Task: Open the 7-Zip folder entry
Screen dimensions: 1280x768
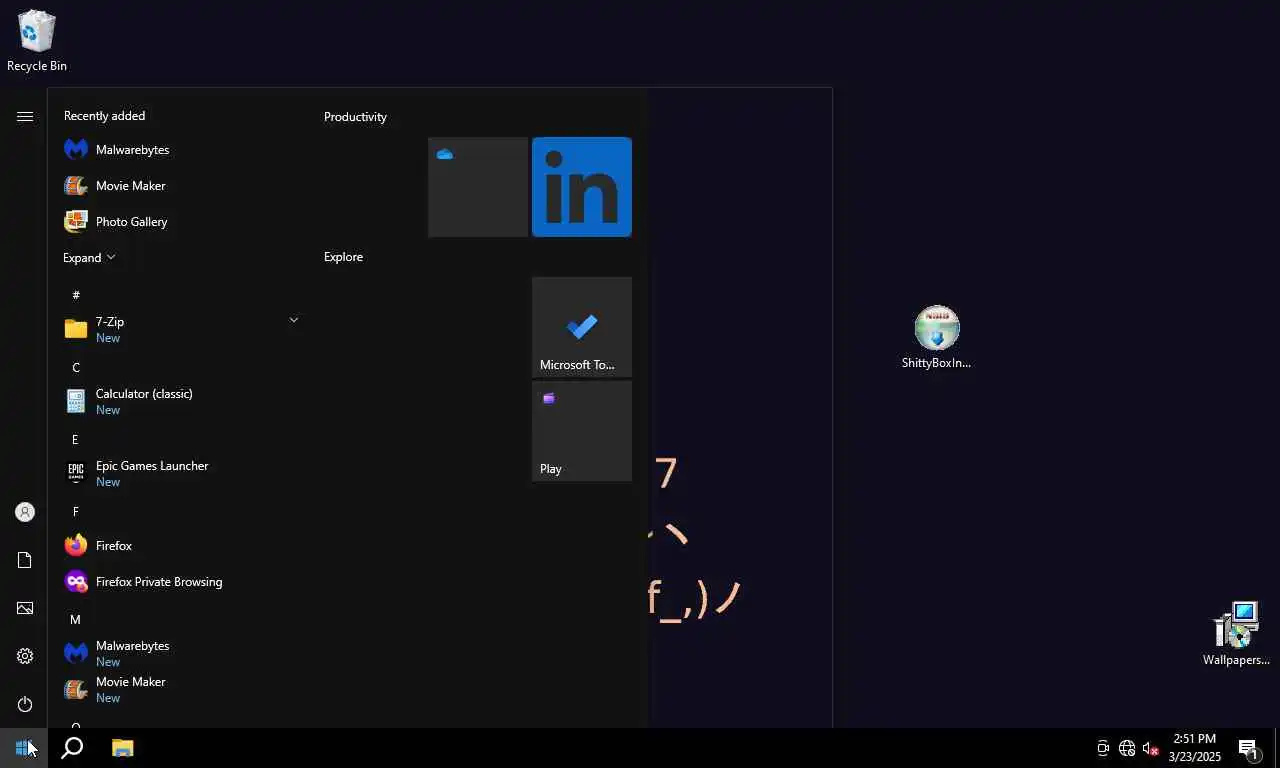Action: point(180,329)
